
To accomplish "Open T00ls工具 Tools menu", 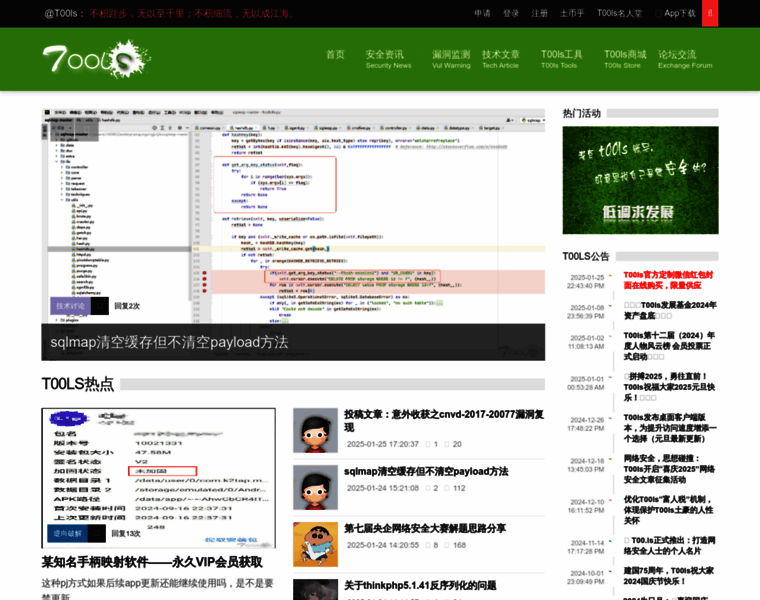I will click(x=561, y=59).
